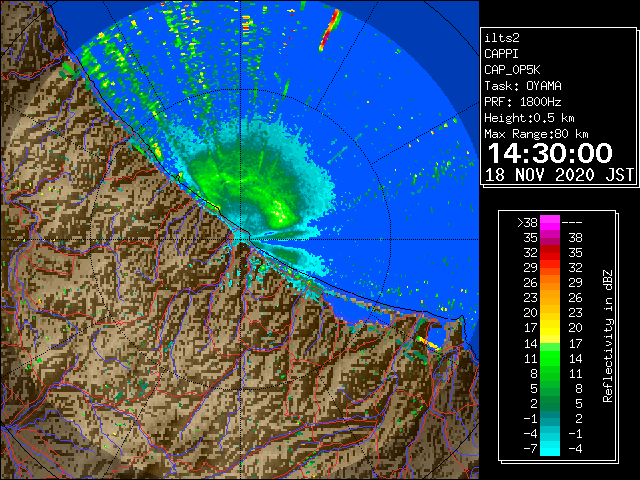640x480 pixels.
Task: Select the red 32–35 dBZ legend swatch
Action: pyautogui.click(x=550, y=253)
